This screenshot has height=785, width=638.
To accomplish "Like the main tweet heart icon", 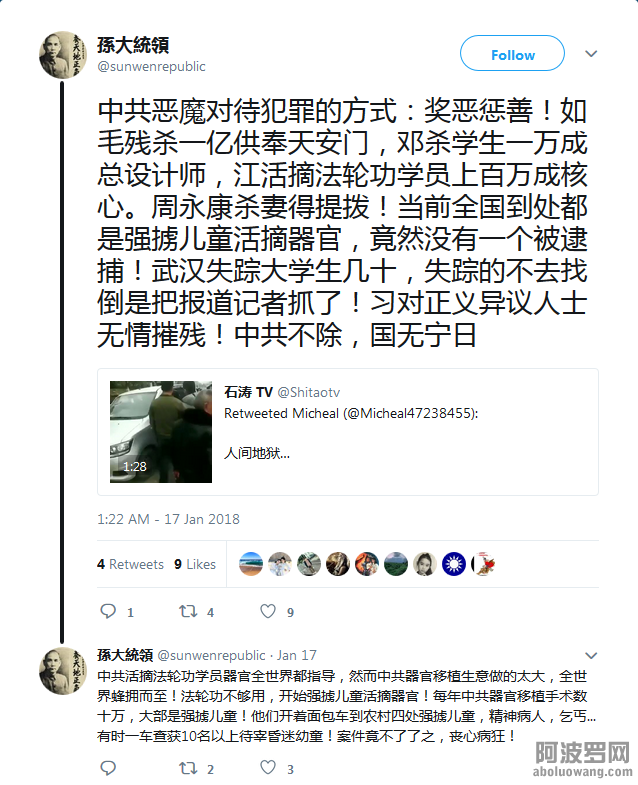I will click(x=268, y=611).
